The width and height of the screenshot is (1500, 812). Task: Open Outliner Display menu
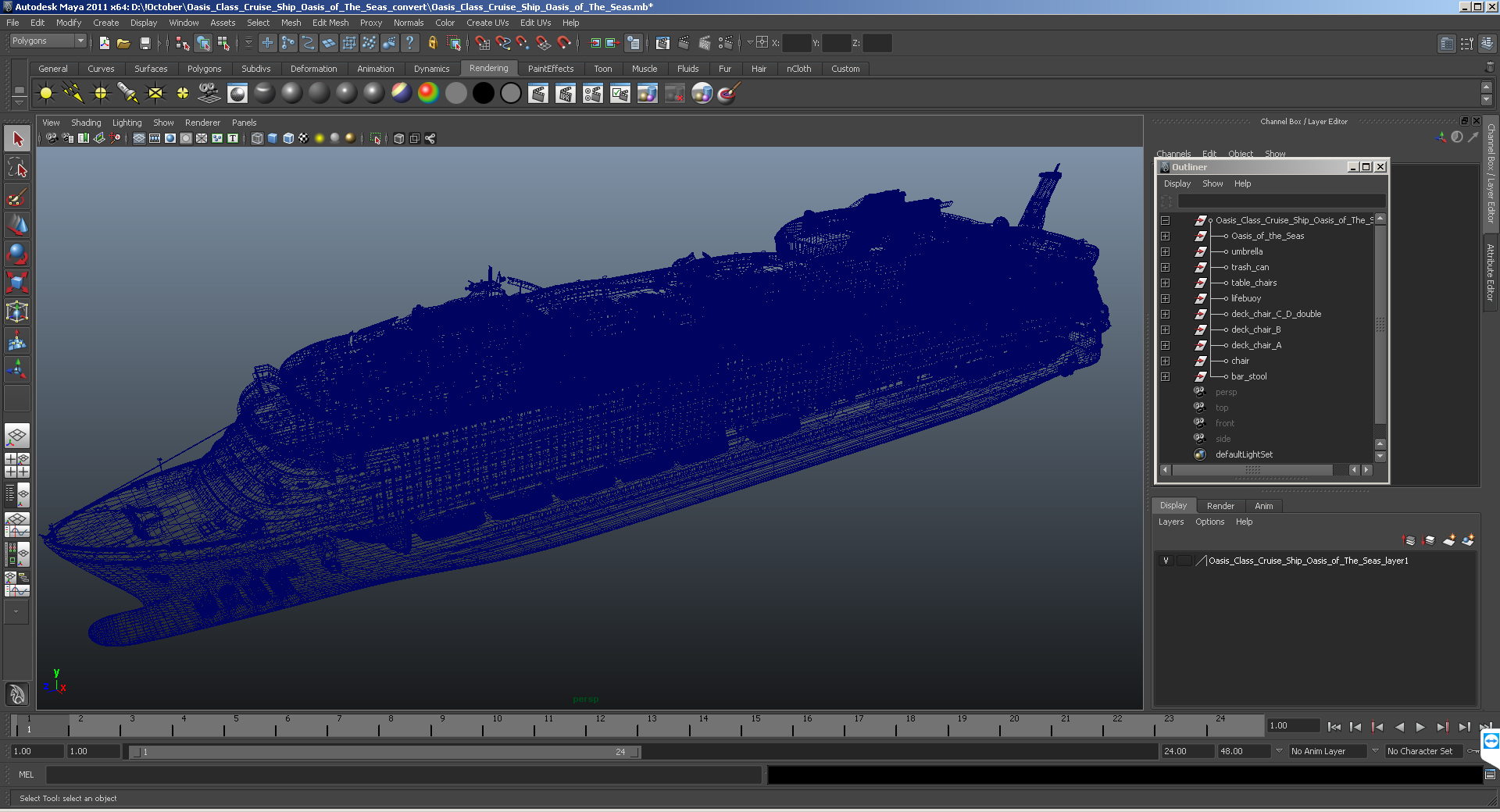(1177, 183)
